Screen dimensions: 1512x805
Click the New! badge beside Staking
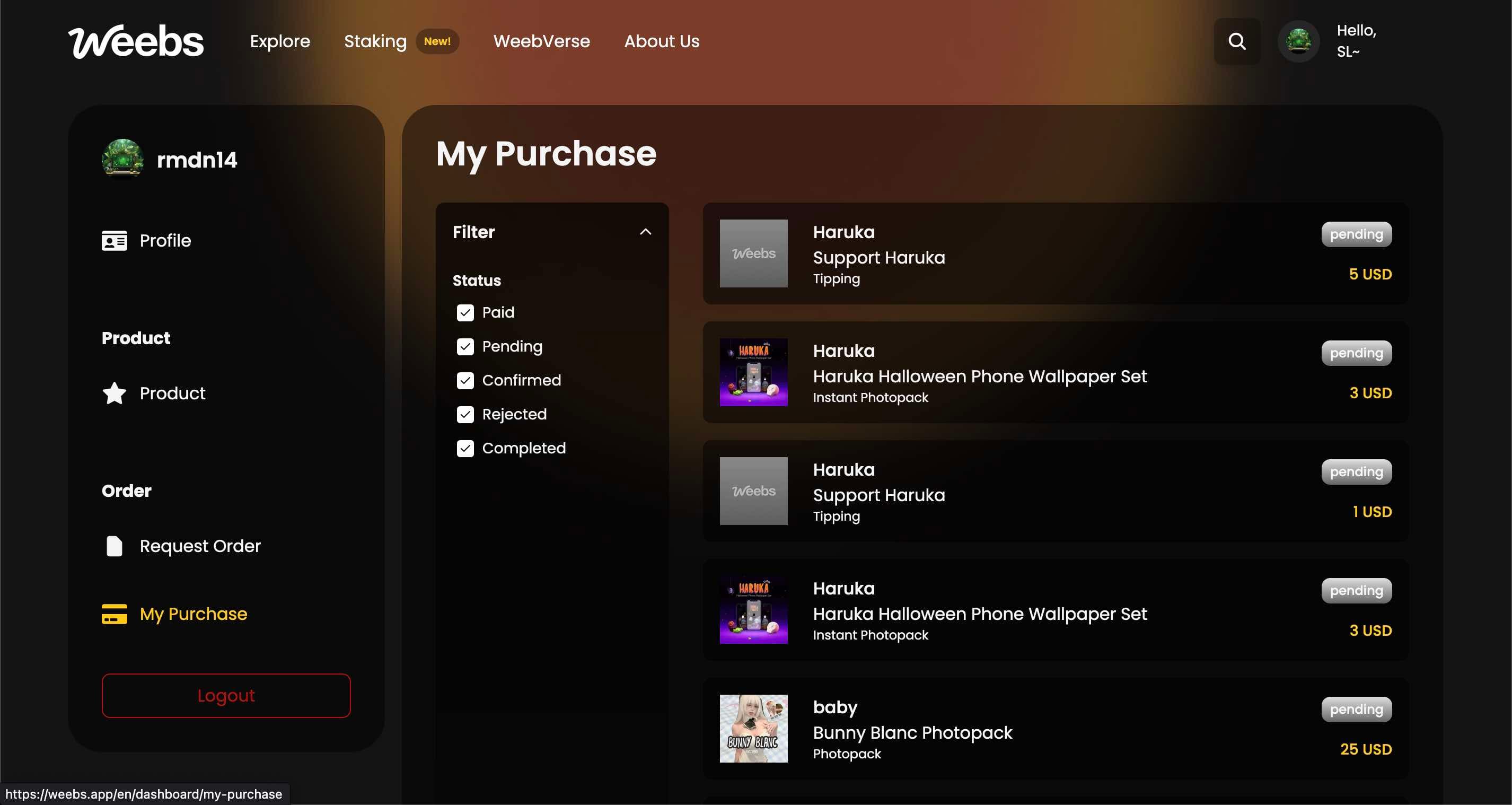point(437,41)
